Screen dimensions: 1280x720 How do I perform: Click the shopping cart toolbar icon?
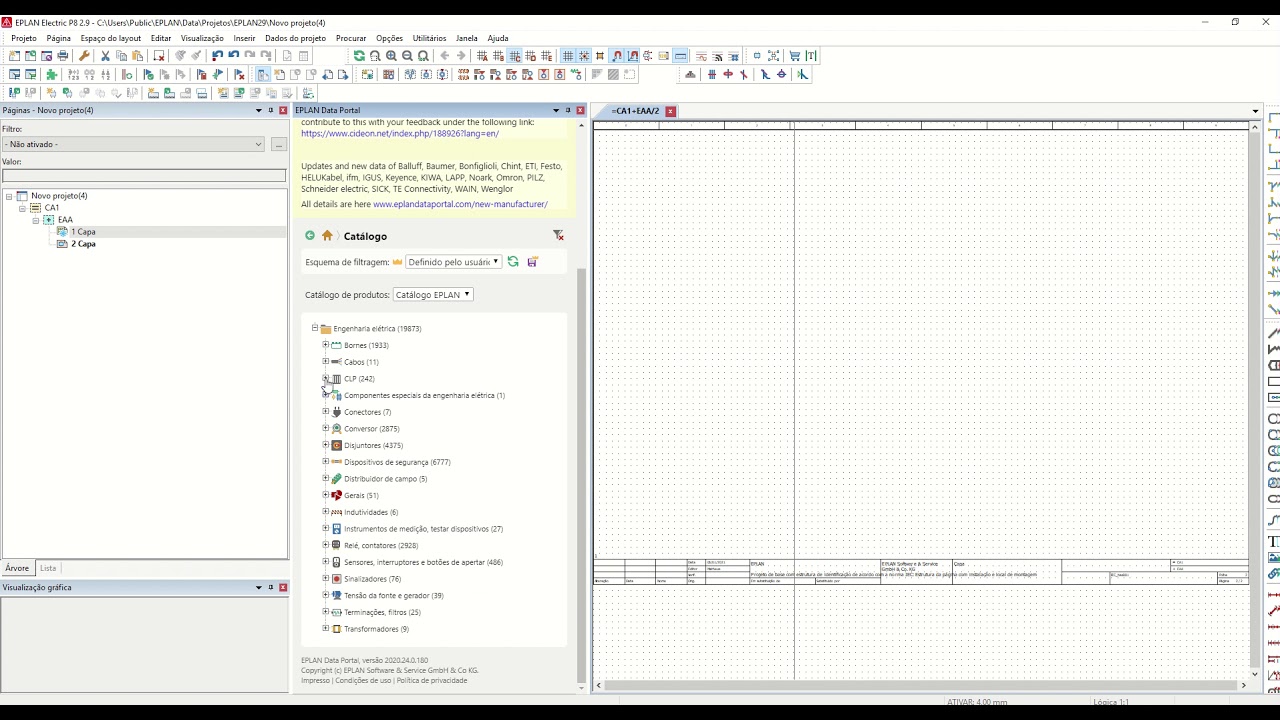pyautogui.click(x=795, y=56)
